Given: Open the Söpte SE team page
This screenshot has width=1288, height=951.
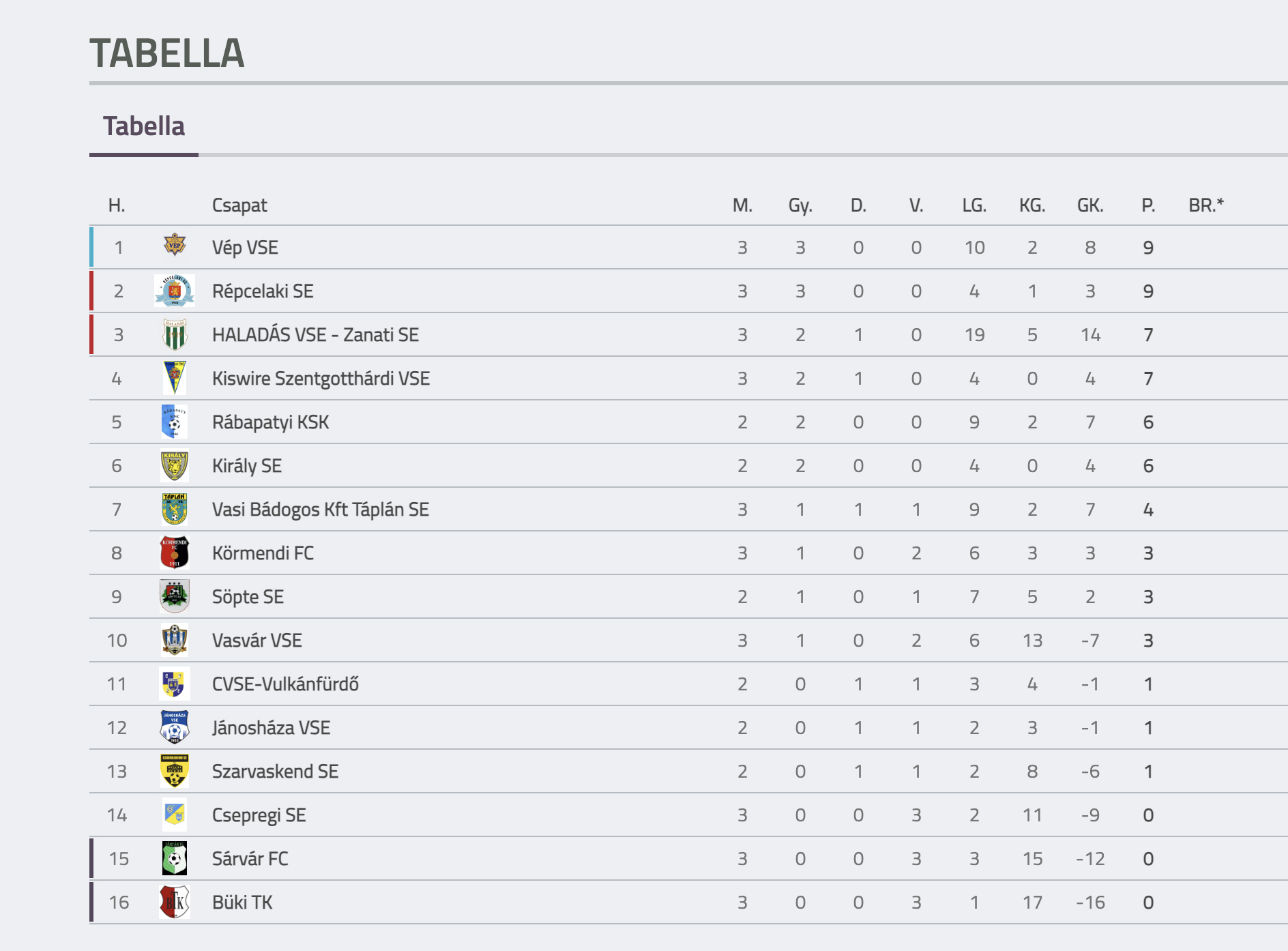Looking at the screenshot, I should [248, 597].
